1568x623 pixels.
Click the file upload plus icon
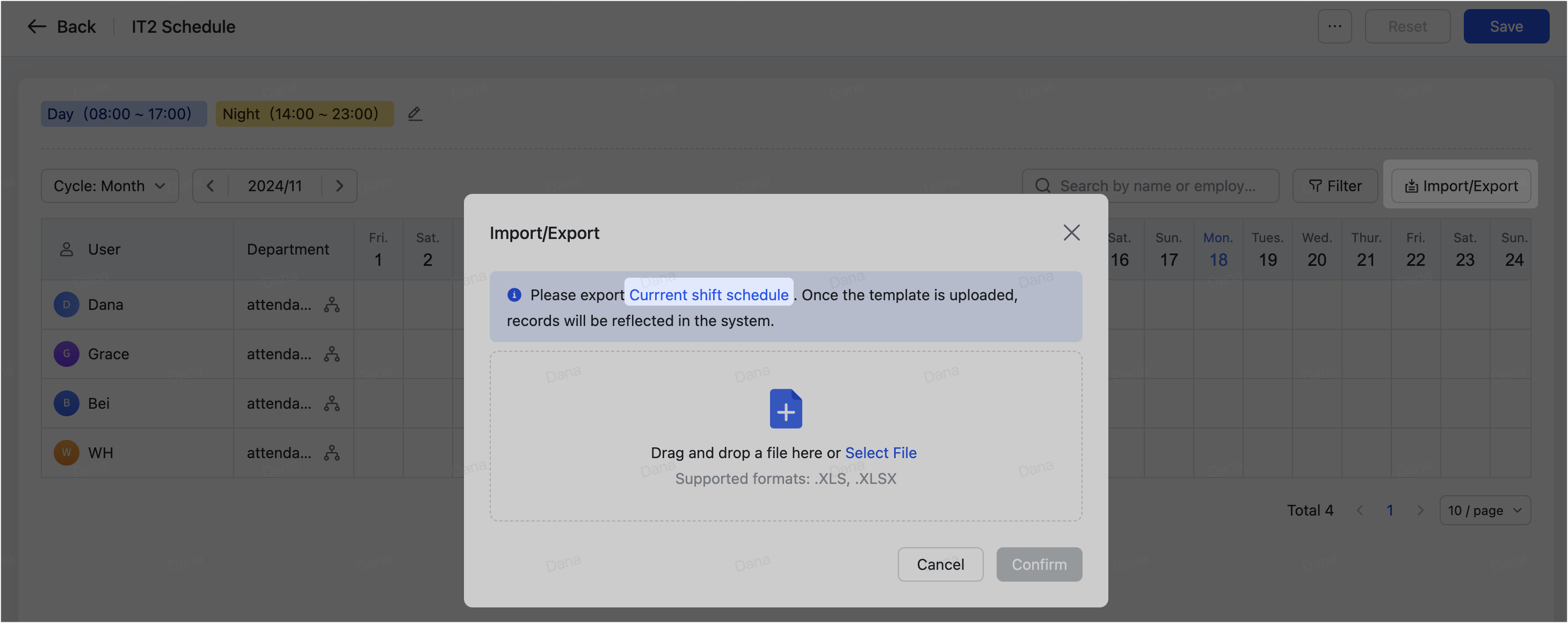[785, 409]
